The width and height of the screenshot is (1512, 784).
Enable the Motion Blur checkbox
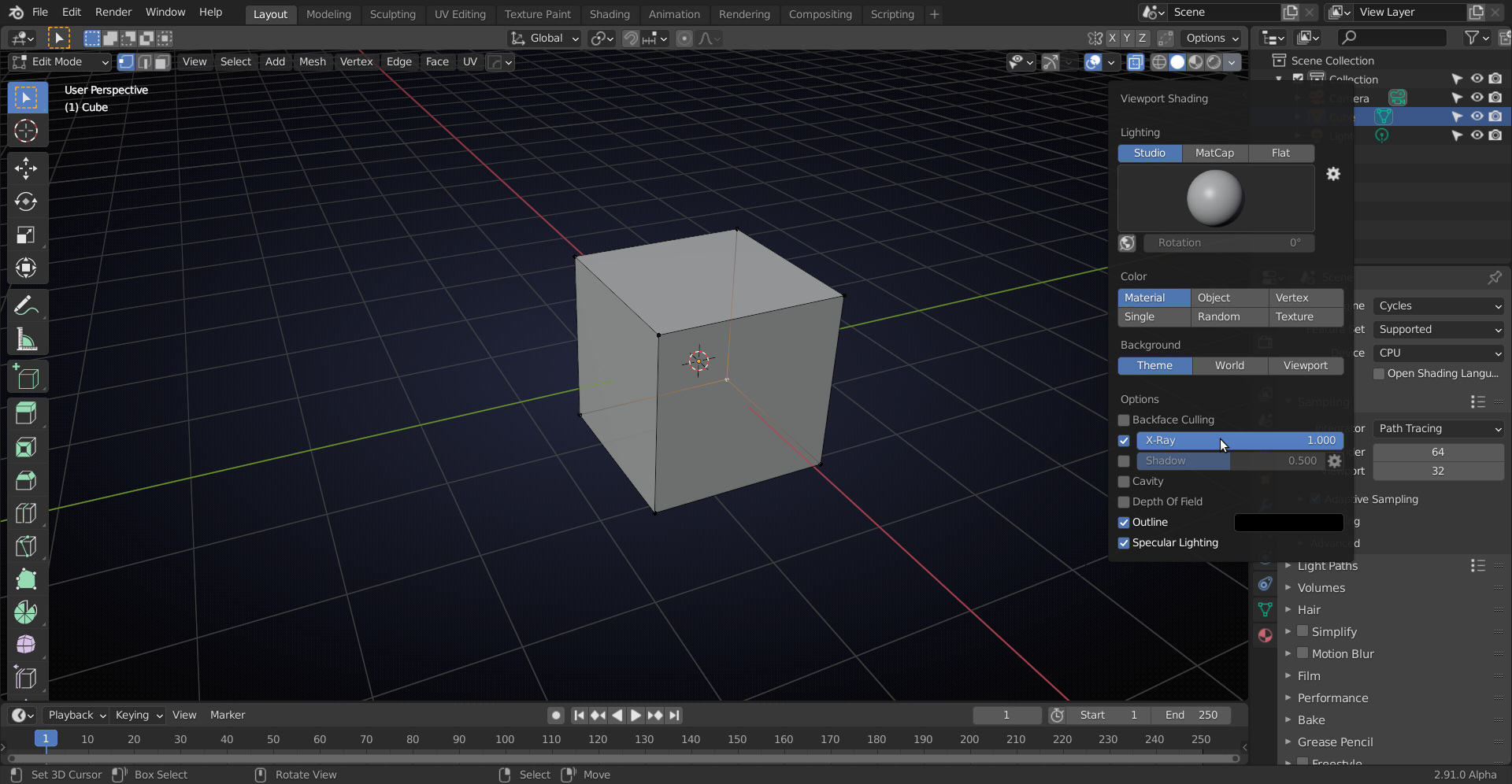coord(1303,653)
